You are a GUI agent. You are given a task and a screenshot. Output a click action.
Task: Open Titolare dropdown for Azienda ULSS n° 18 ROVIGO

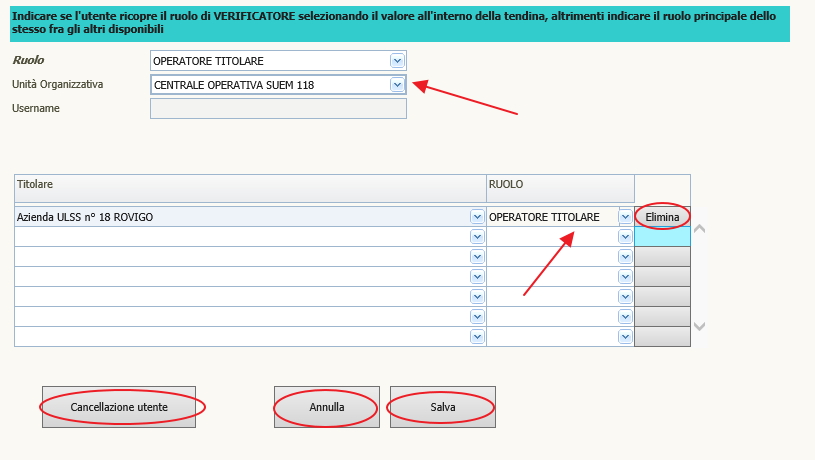pyautogui.click(x=476, y=217)
